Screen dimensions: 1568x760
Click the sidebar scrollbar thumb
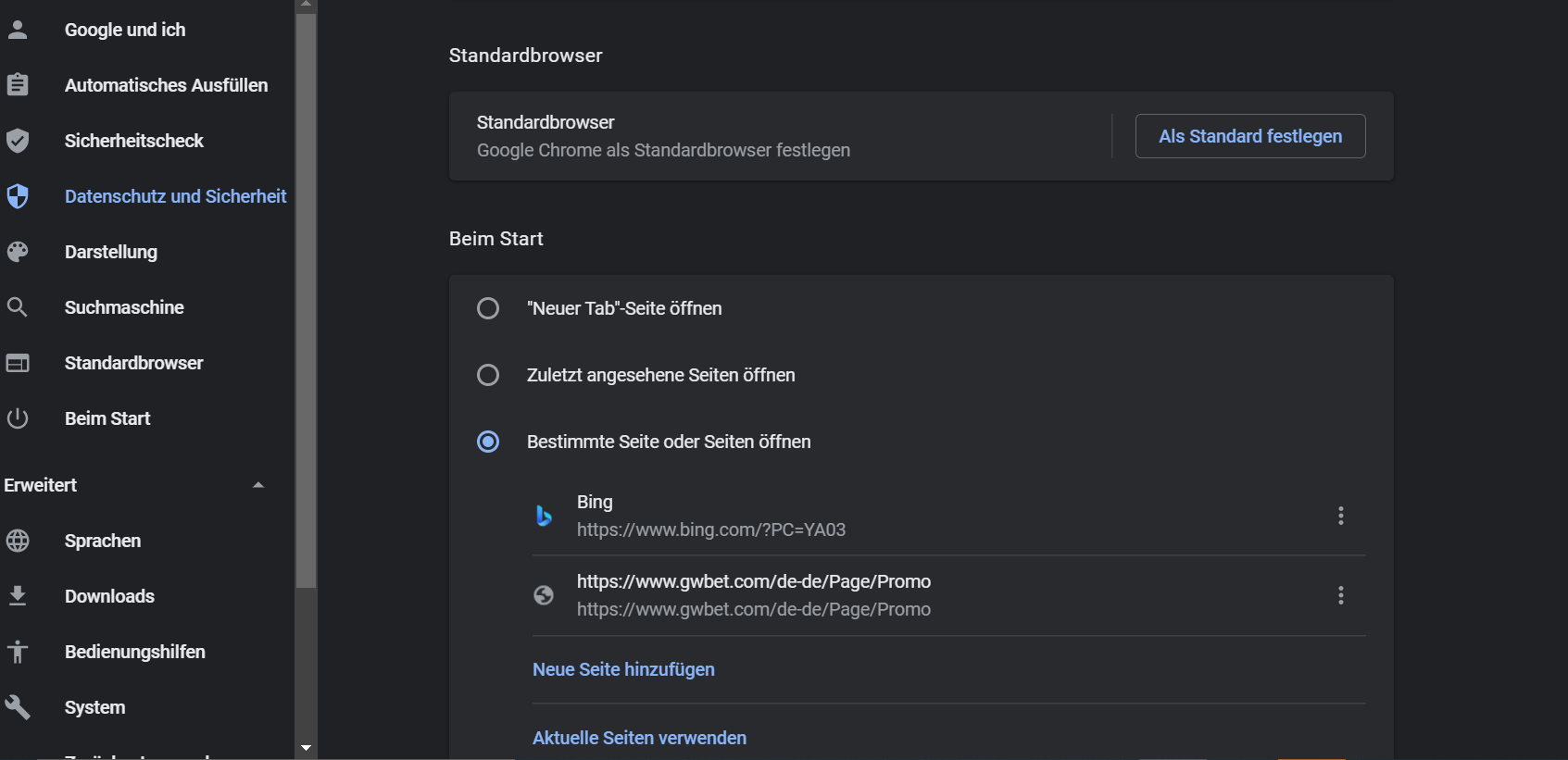(x=306, y=301)
